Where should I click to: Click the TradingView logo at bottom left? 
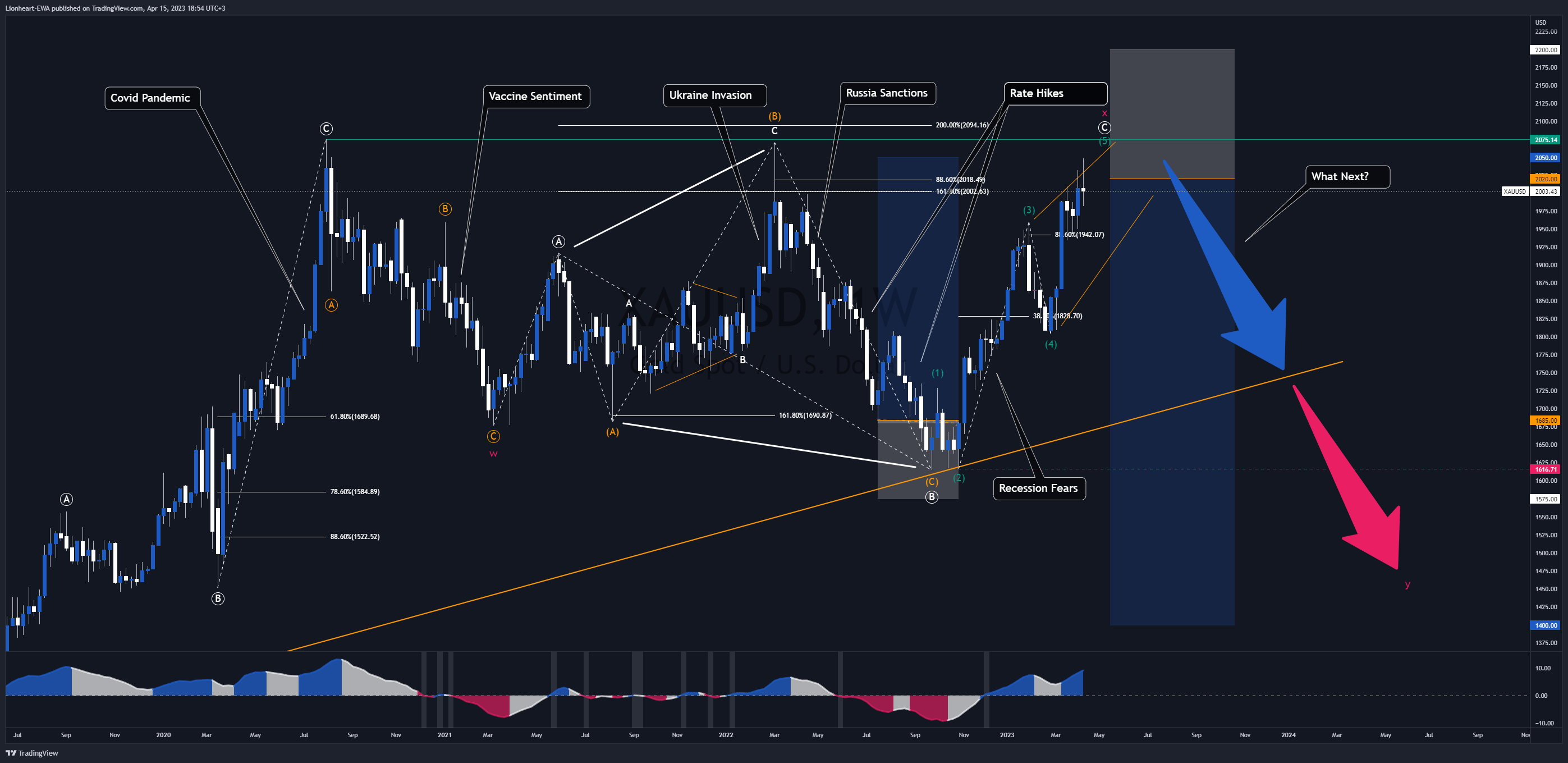tap(31, 753)
